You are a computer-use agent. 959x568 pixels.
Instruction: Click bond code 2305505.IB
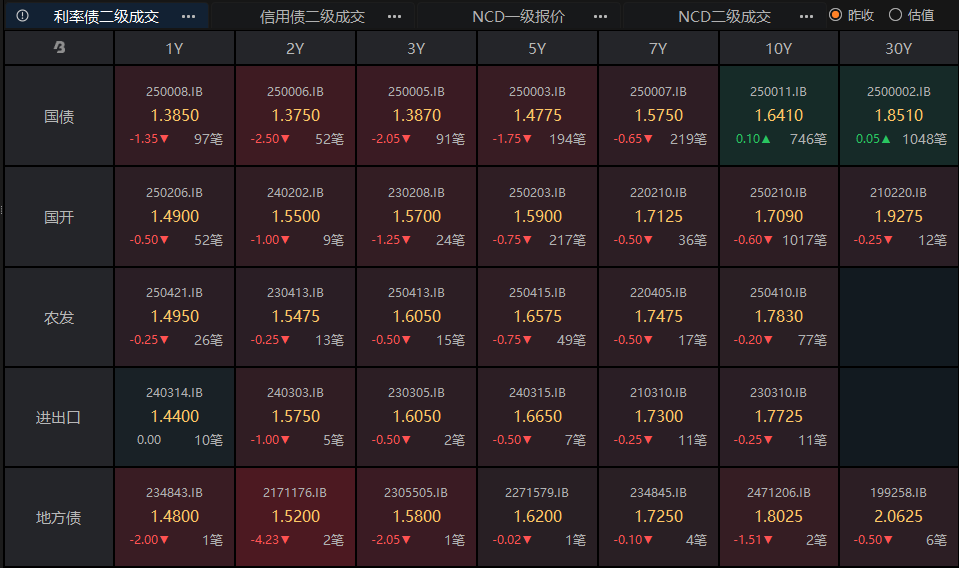click(417, 493)
